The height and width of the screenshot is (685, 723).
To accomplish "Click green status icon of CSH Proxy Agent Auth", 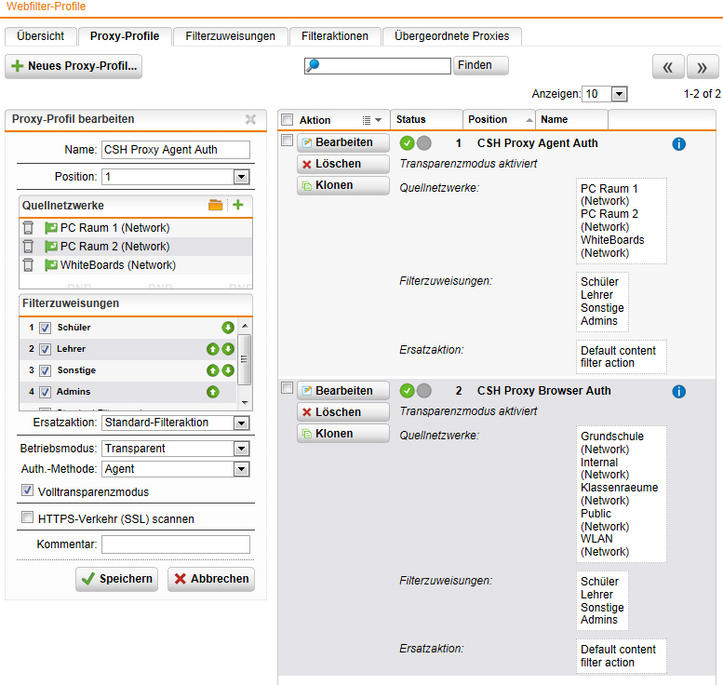I will click(x=407, y=143).
